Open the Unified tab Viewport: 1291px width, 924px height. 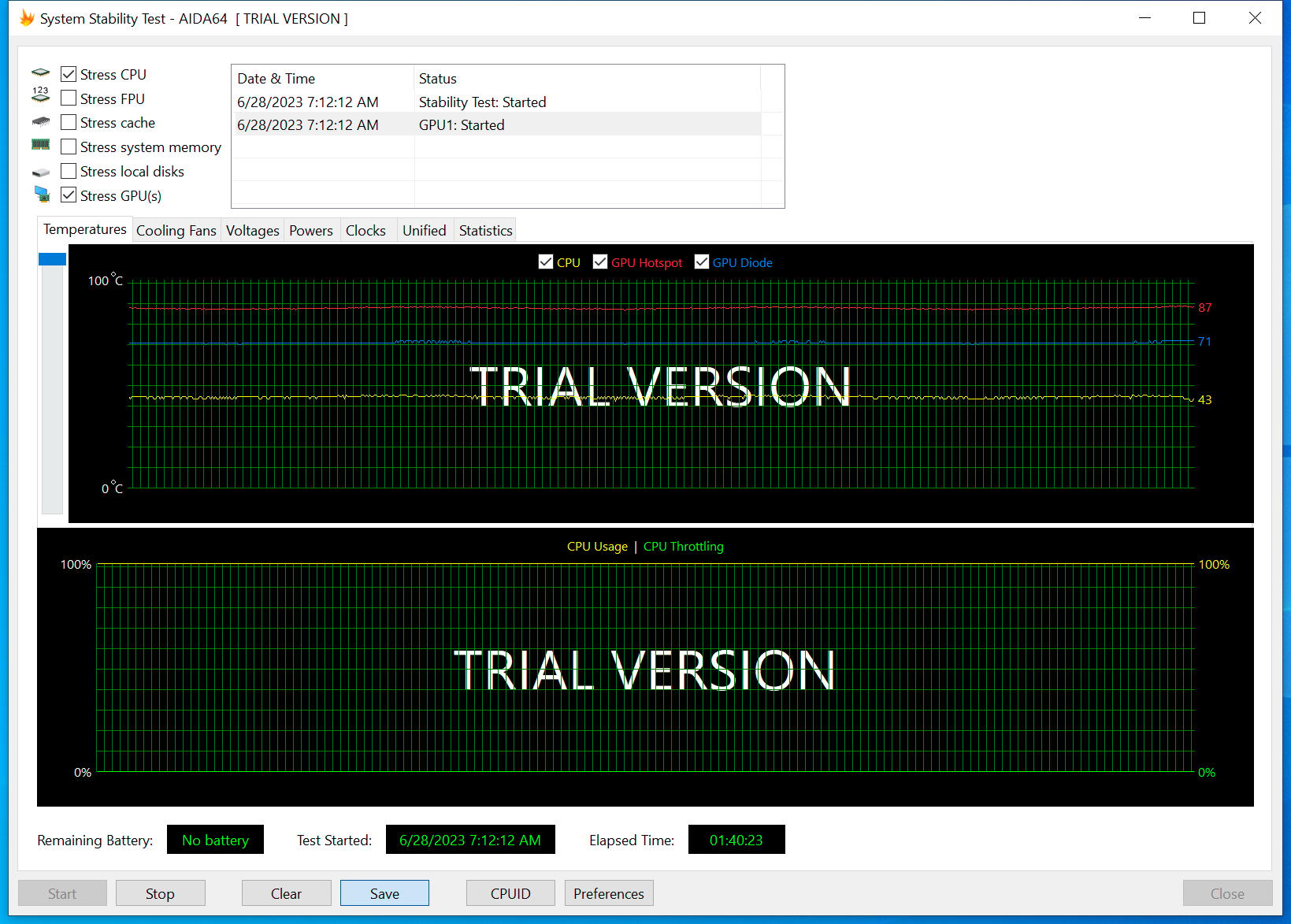[425, 231]
